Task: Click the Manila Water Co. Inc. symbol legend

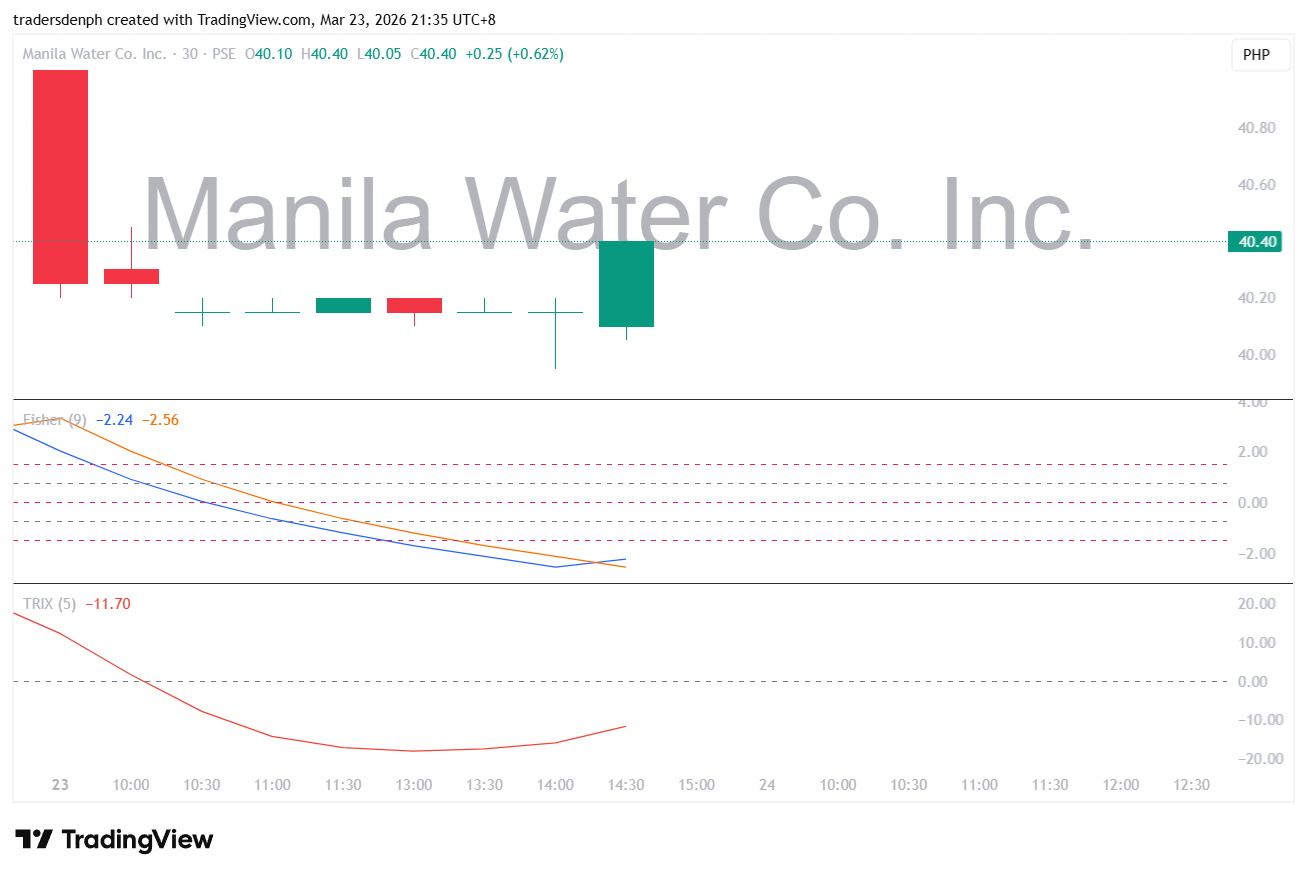Action: [x=94, y=54]
